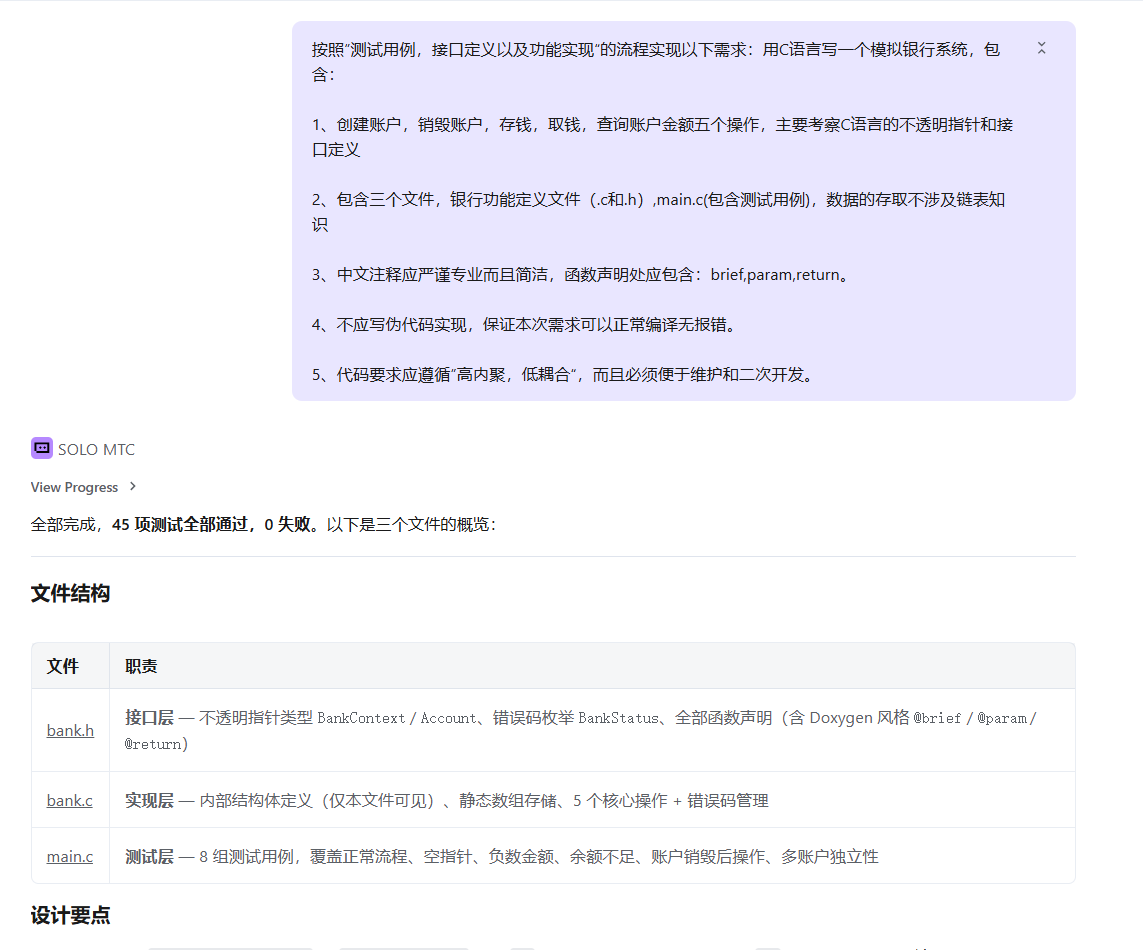Screen dimensions: 1143x950
Task: Click the bold 接口层 label in bank.h row
Action: 149,718
